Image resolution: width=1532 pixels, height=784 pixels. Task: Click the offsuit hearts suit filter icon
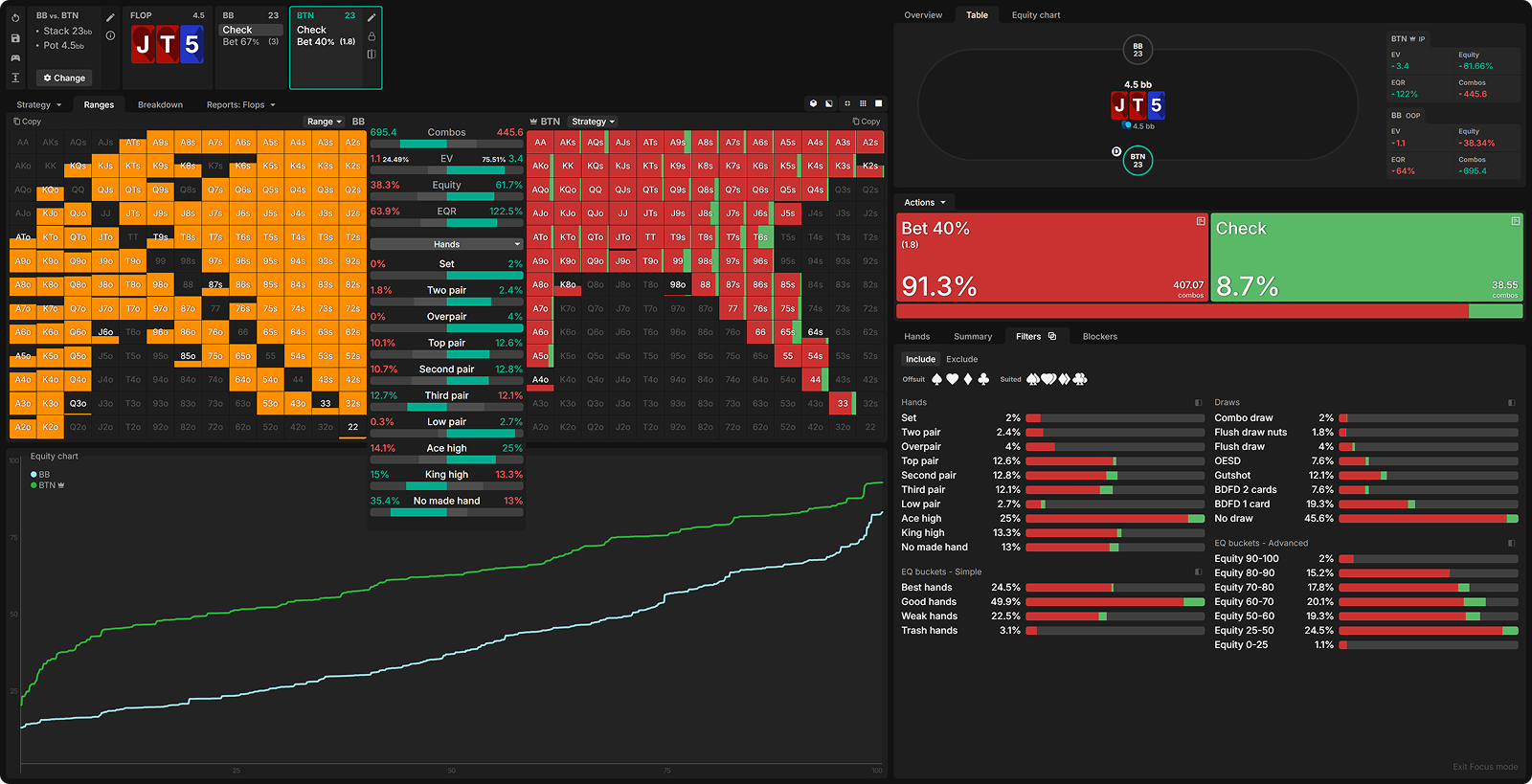coord(952,379)
